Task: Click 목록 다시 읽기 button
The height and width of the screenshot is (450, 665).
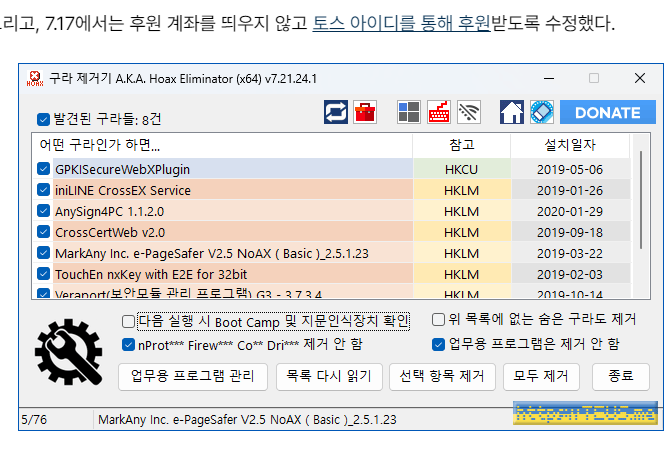Action: pos(329,377)
